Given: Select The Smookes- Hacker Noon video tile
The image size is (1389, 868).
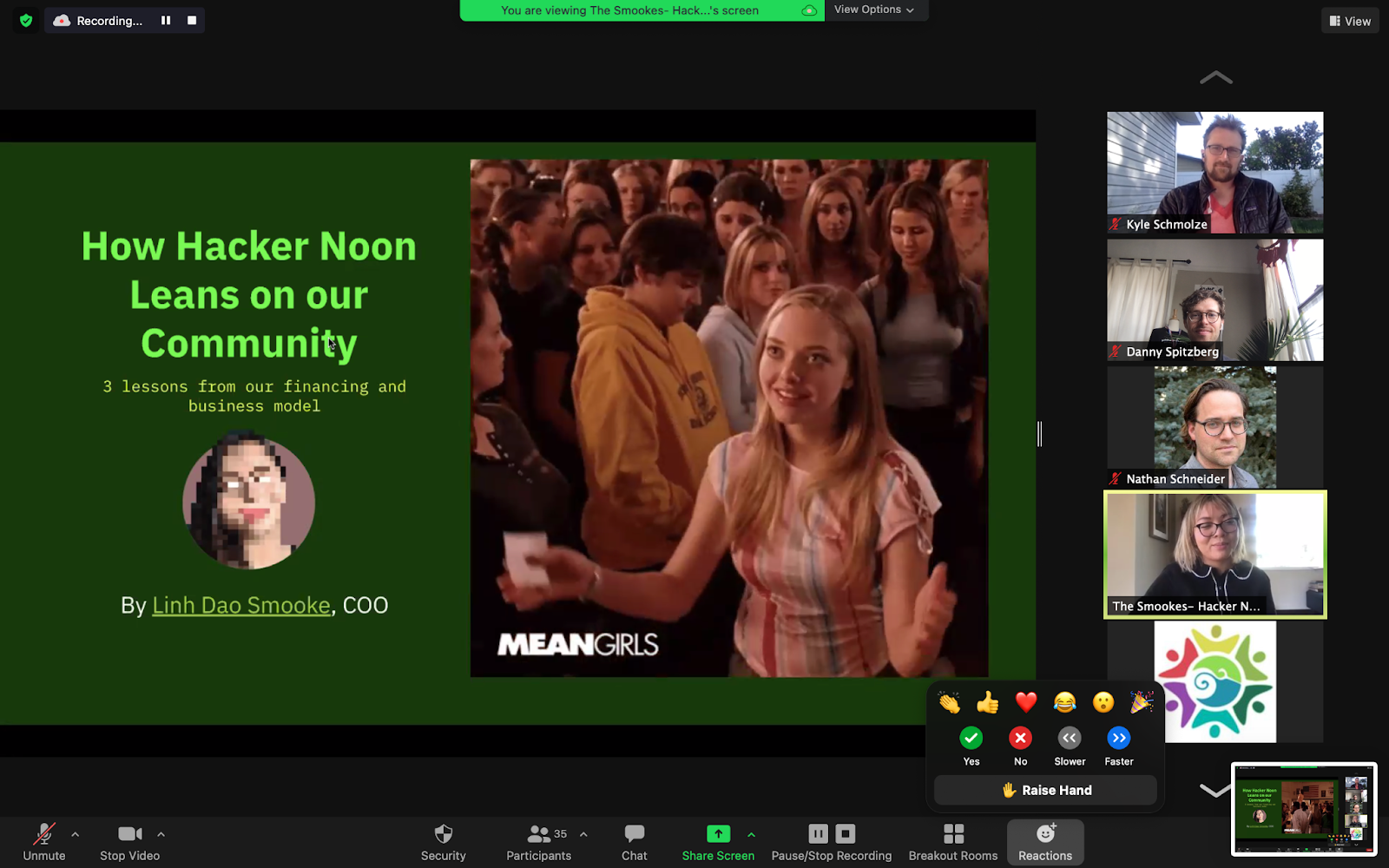Looking at the screenshot, I should [1215, 555].
